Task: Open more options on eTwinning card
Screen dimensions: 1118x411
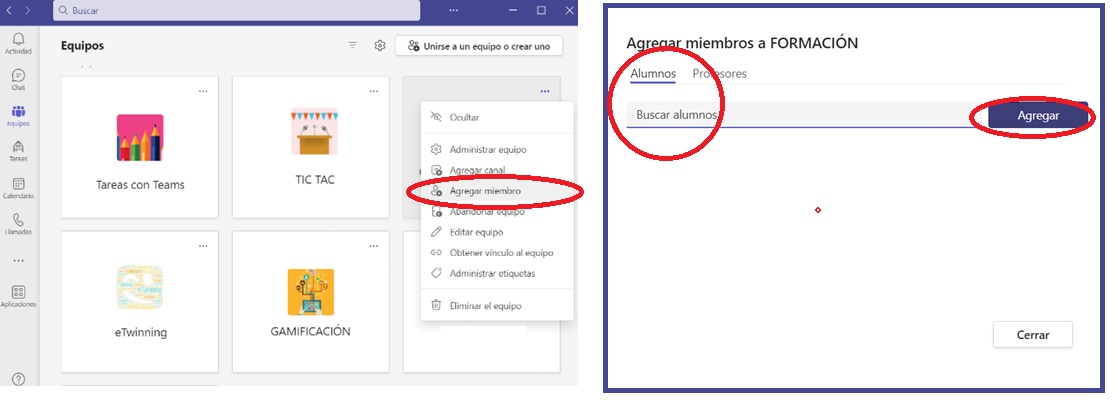Action: [203, 246]
